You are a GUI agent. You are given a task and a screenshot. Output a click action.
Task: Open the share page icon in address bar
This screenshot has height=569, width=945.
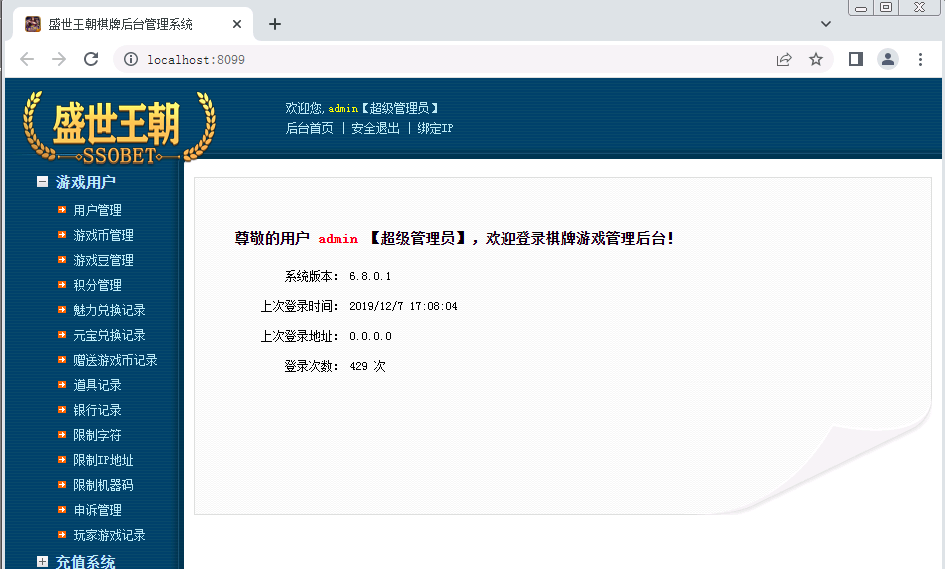pos(784,59)
